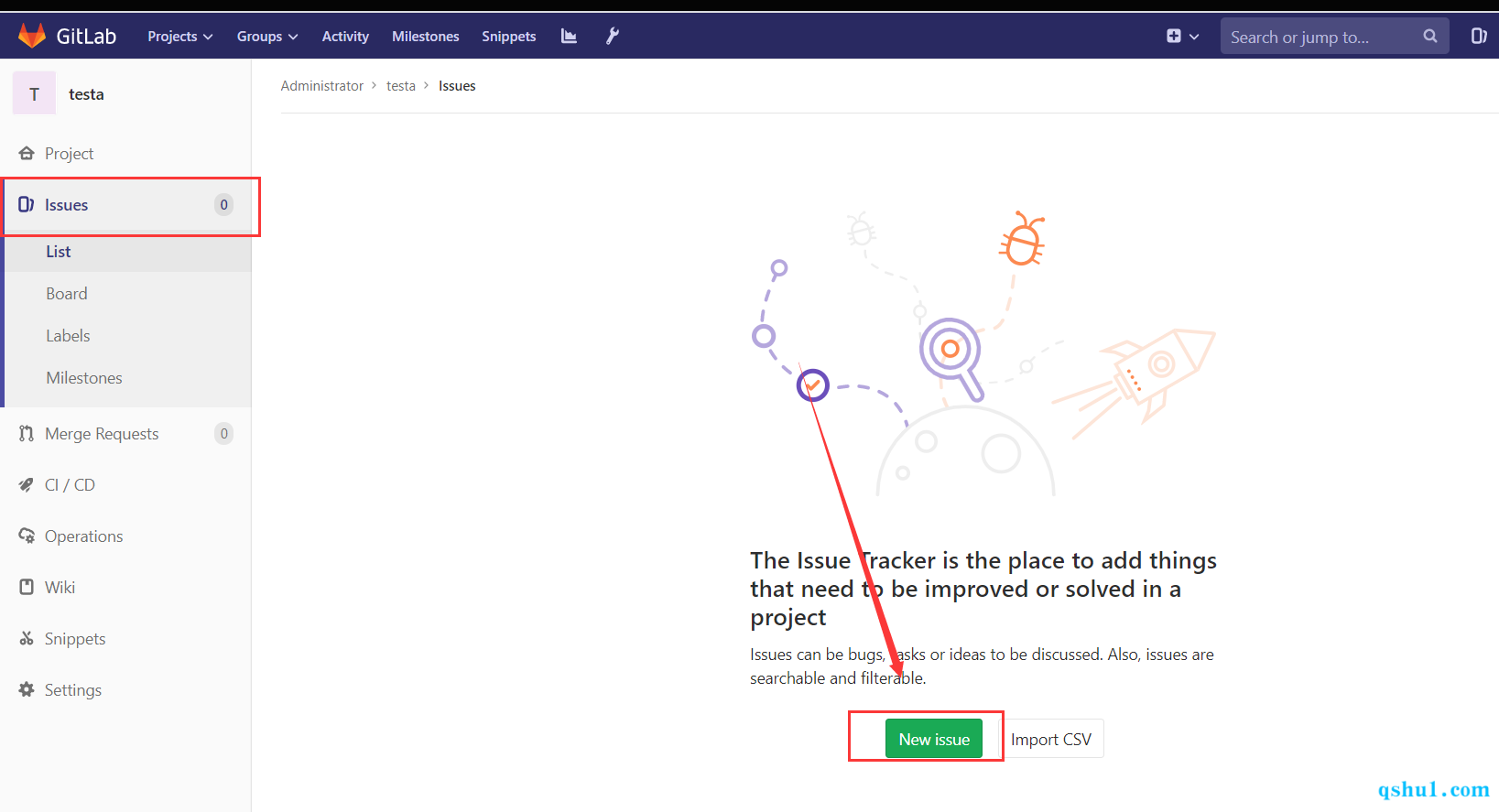Open the Projects dropdown menu
Image resolution: width=1499 pixels, height=812 pixels.
click(x=180, y=37)
